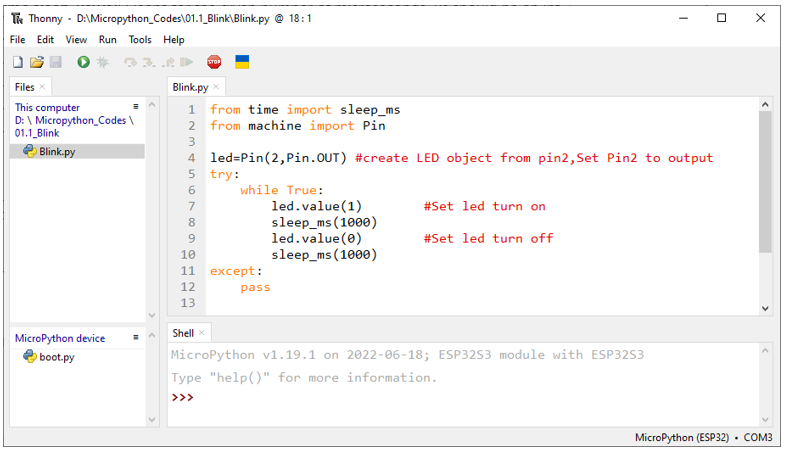This screenshot has height=451, width=785.
Task: Click the Shell scrollbar down arrow
Action: click(765, 419)
